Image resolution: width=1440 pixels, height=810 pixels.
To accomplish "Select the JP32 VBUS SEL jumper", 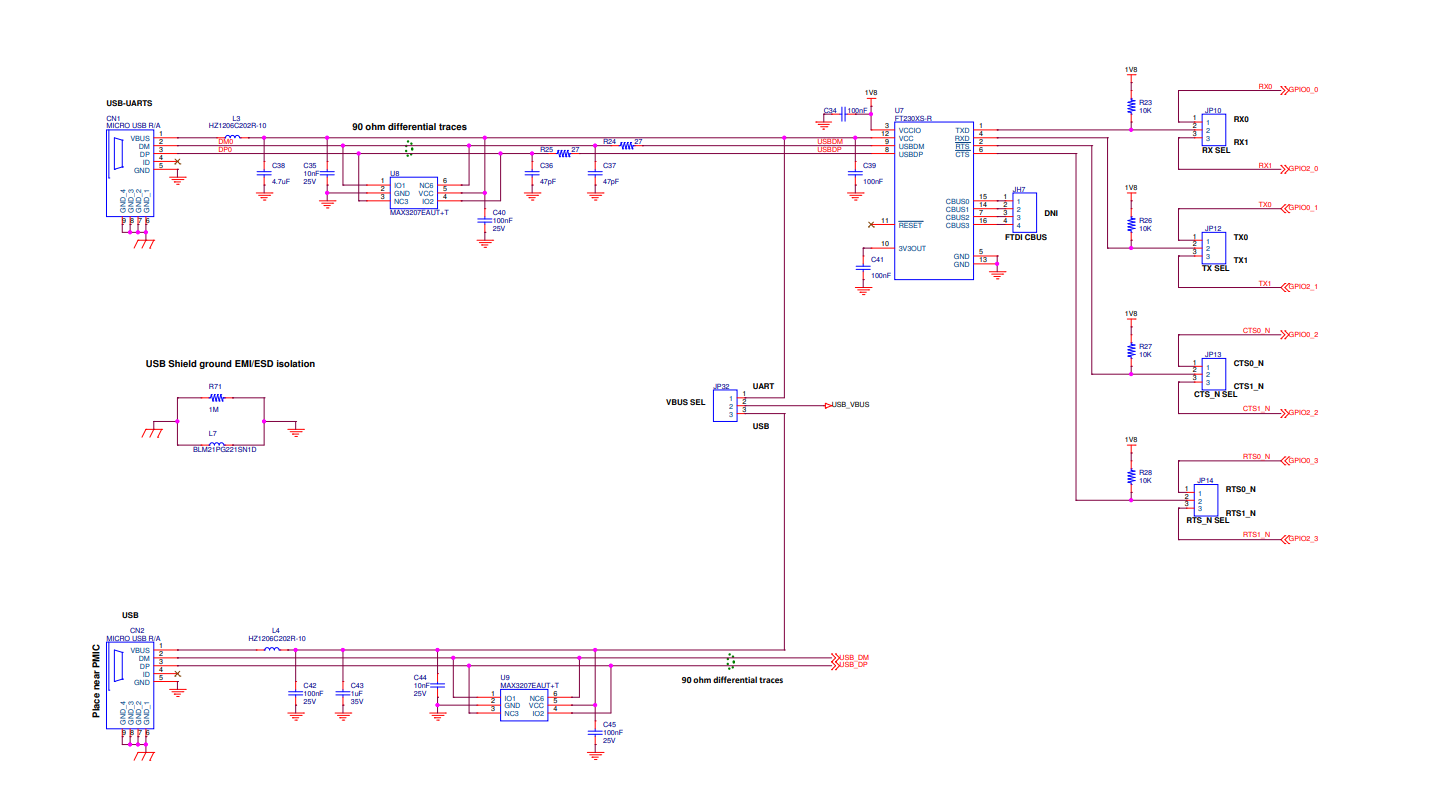I will click(725, 405).
